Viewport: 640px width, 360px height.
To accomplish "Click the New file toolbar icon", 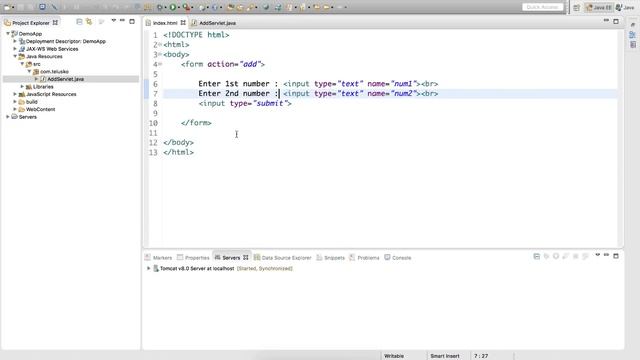I will (x=7, y=7).
